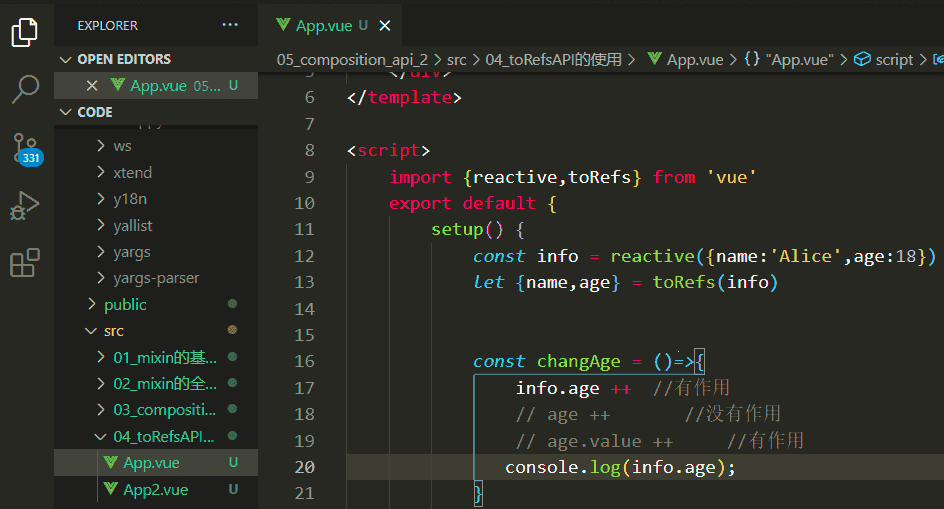Click breadcrumb 04_toRefsAPI的使用
This screenshot has width=944, height=509.
pyautogui.click(x=553, y=60)
